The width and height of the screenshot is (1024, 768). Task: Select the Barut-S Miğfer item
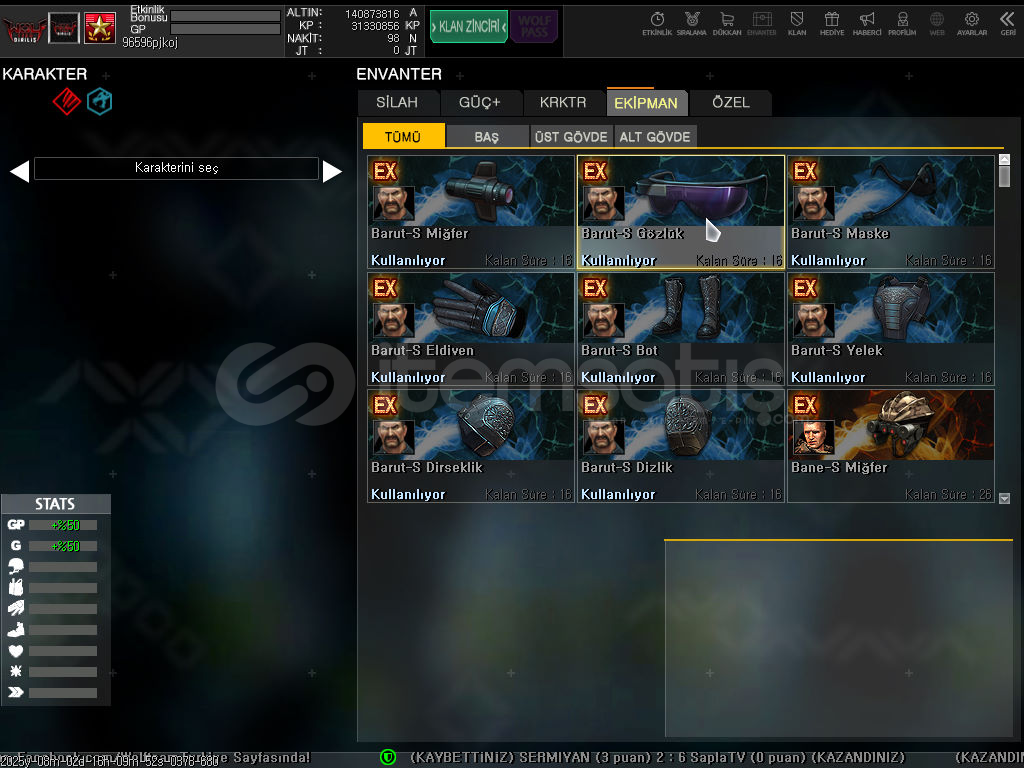click(x=471, y=212)
